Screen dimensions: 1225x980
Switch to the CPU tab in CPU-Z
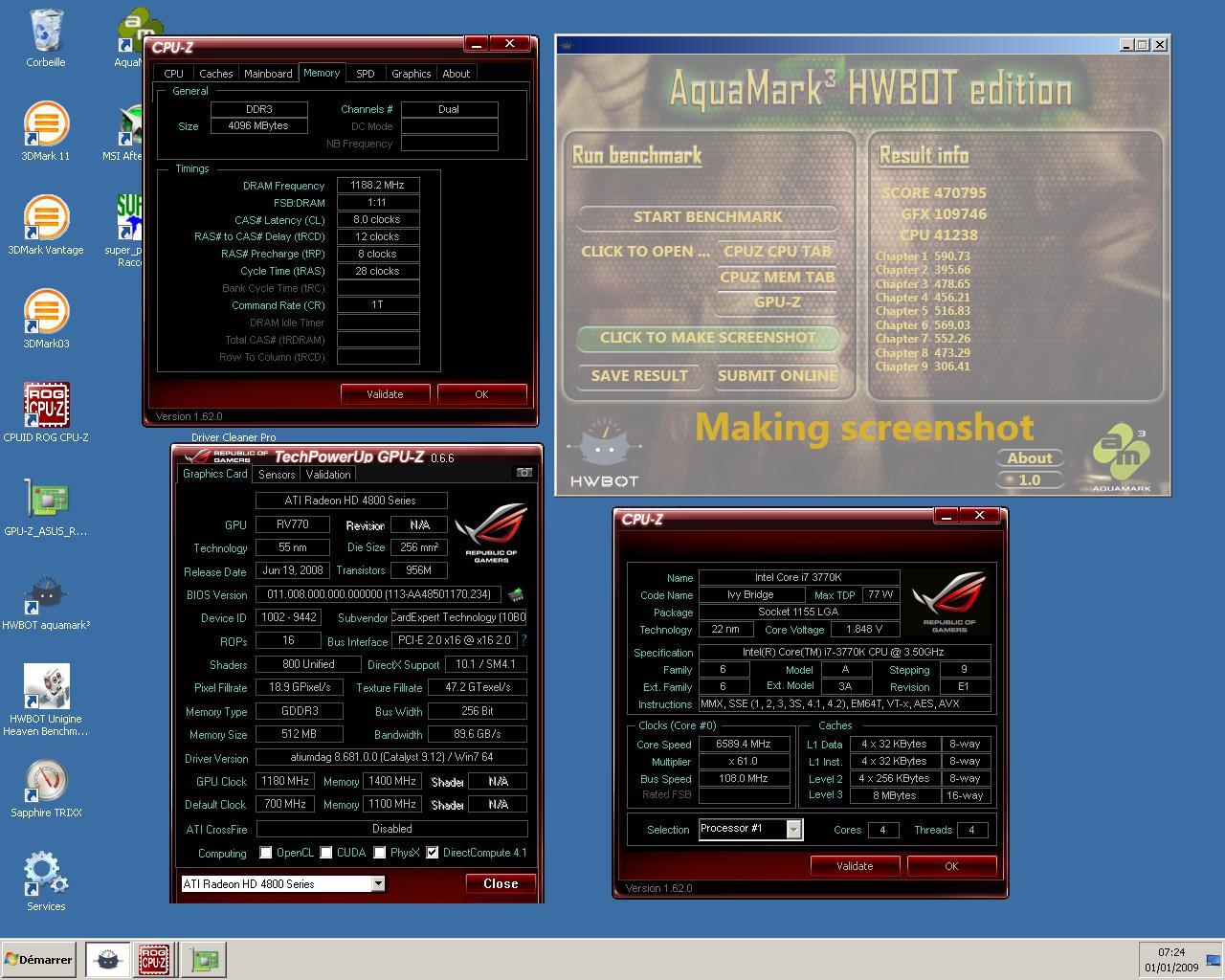[173, 74]
